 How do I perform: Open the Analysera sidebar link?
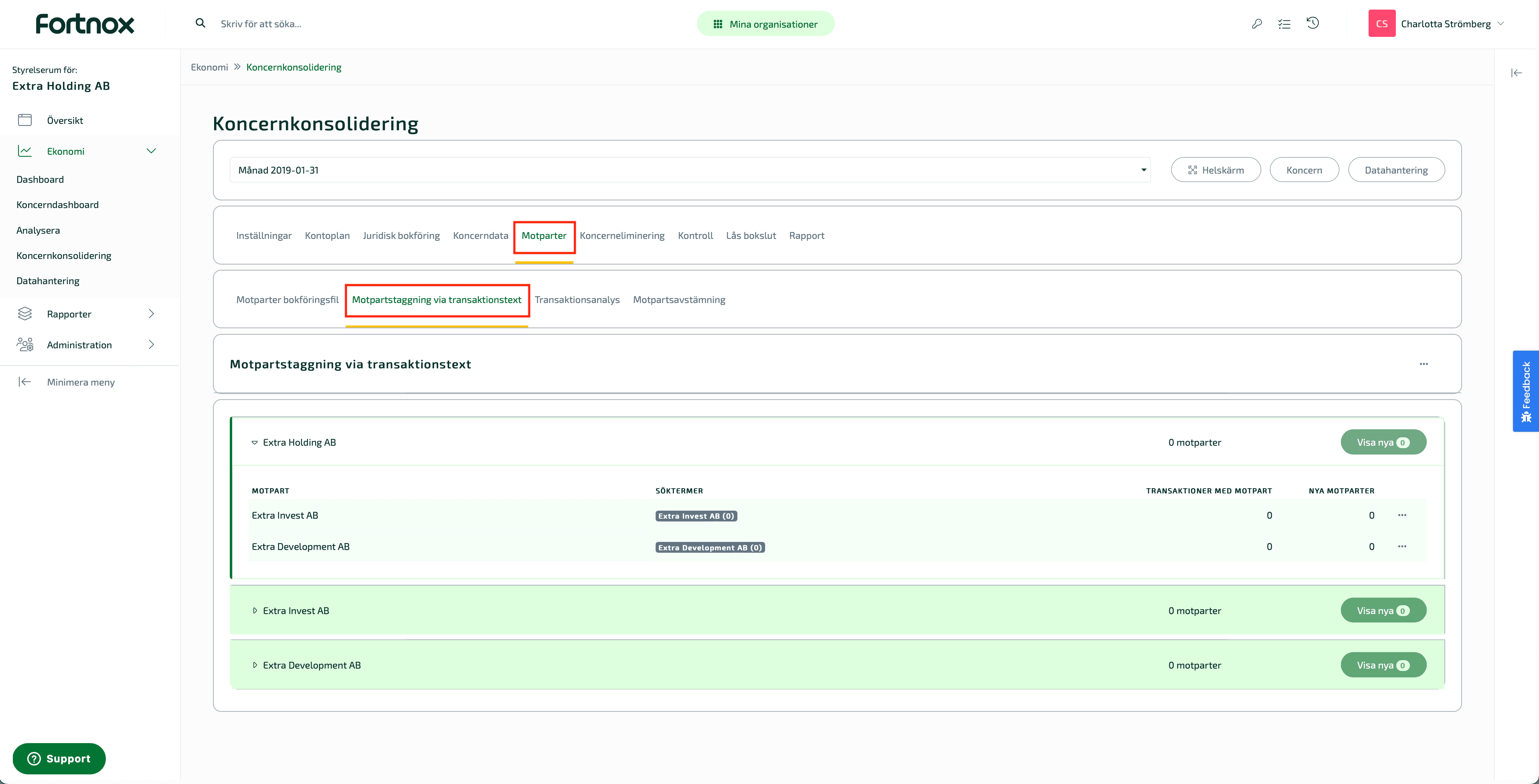(38, 230)
